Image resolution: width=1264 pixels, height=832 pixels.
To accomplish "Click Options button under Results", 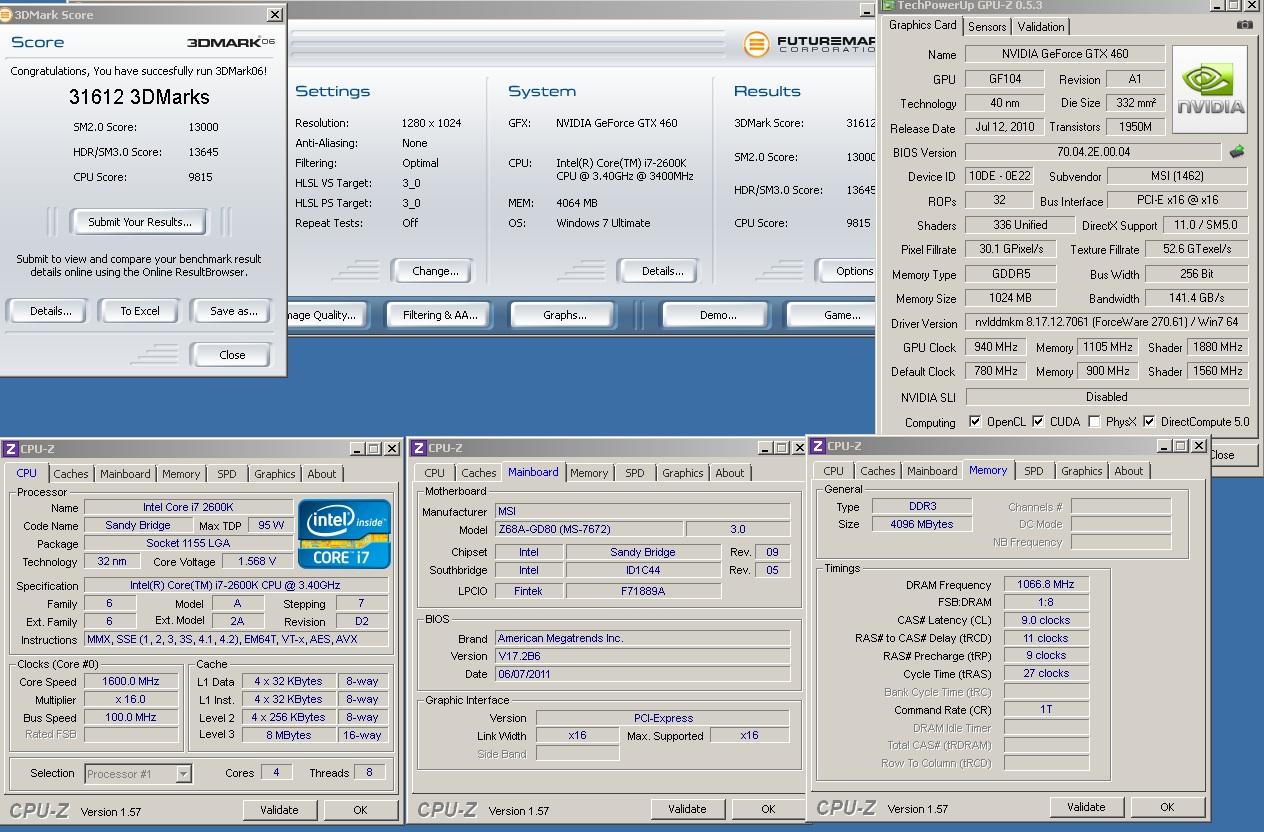I will point(847,271).
